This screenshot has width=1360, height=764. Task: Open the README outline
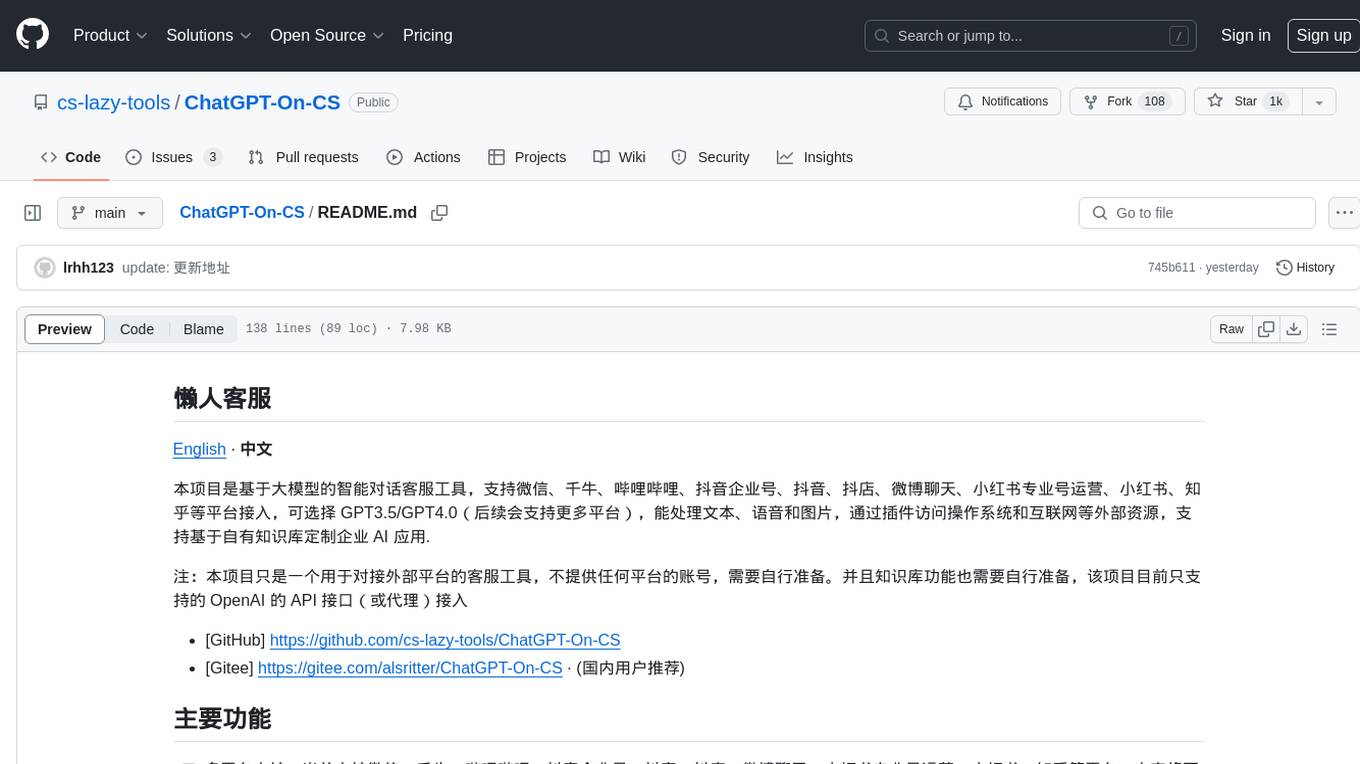click(1329, 329)
